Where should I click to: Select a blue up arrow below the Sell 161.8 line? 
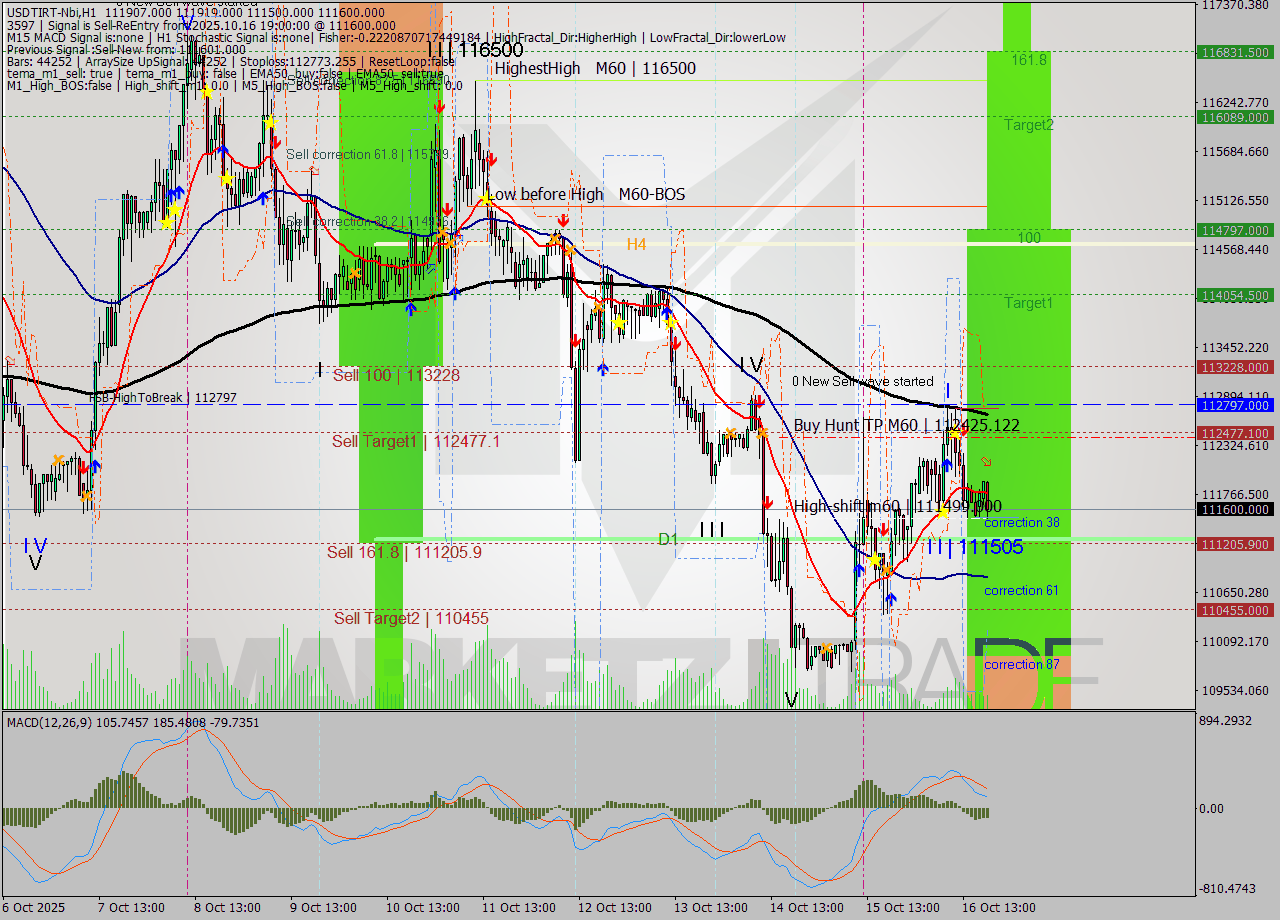860,569
